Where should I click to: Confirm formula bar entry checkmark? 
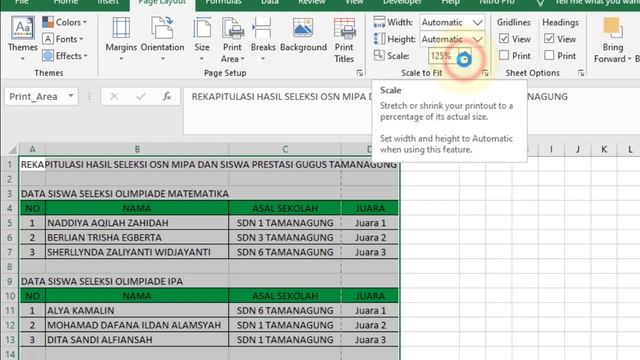pyautogui.click(x=141, y=97)
